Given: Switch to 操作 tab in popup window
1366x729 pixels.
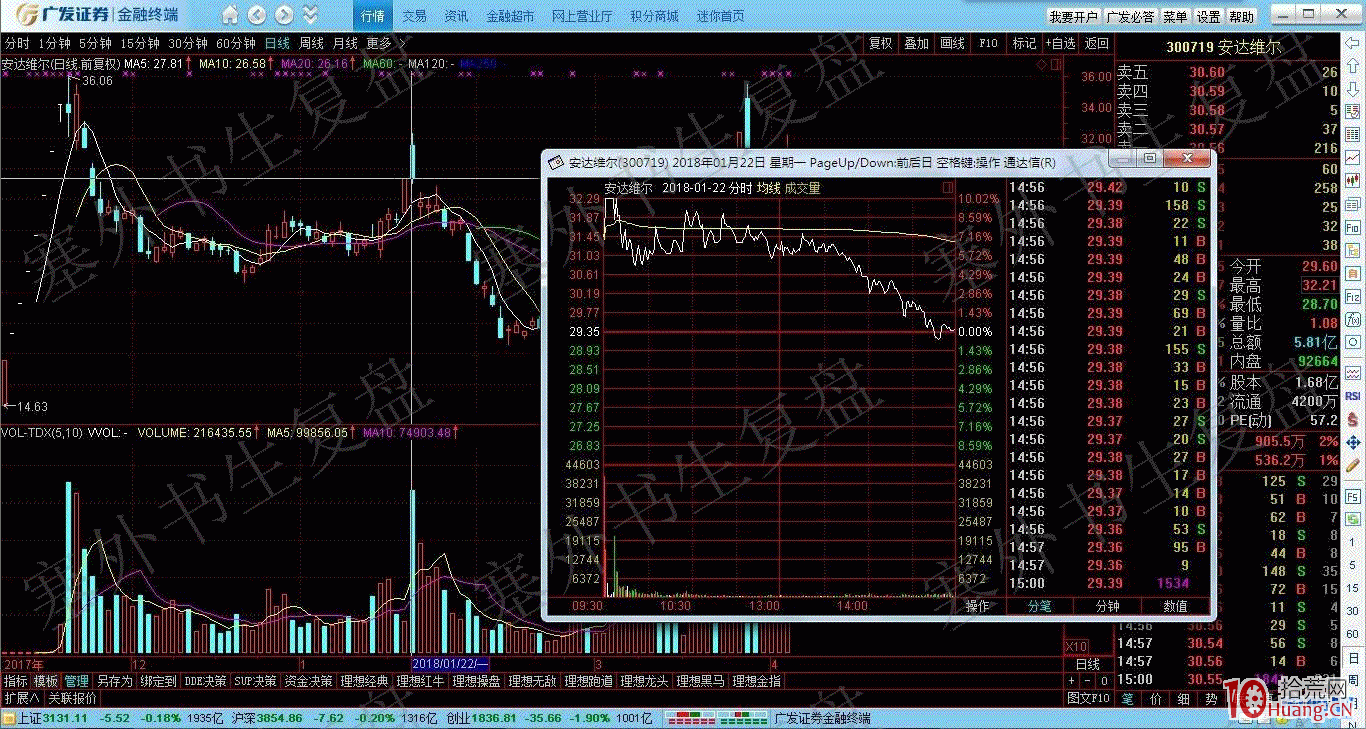Looking at the screenshot, I should [x=977, y=606].
